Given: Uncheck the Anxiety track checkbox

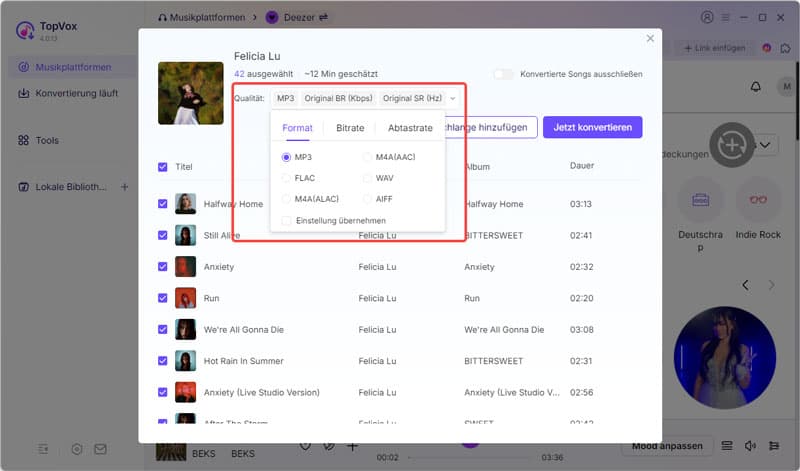Looking at the screenshot, I should 163,266.
